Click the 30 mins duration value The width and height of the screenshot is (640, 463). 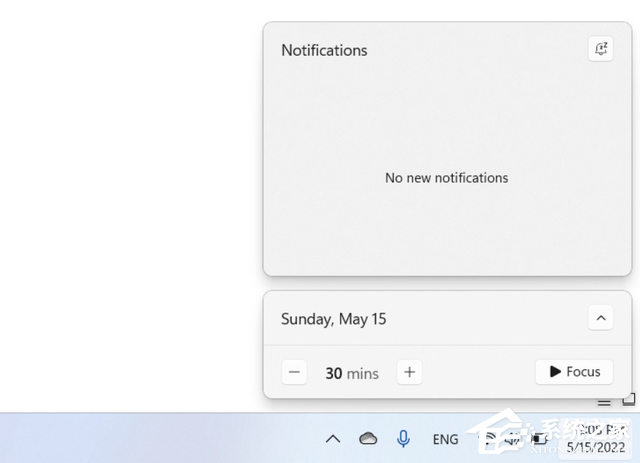[x=352, y=373]
